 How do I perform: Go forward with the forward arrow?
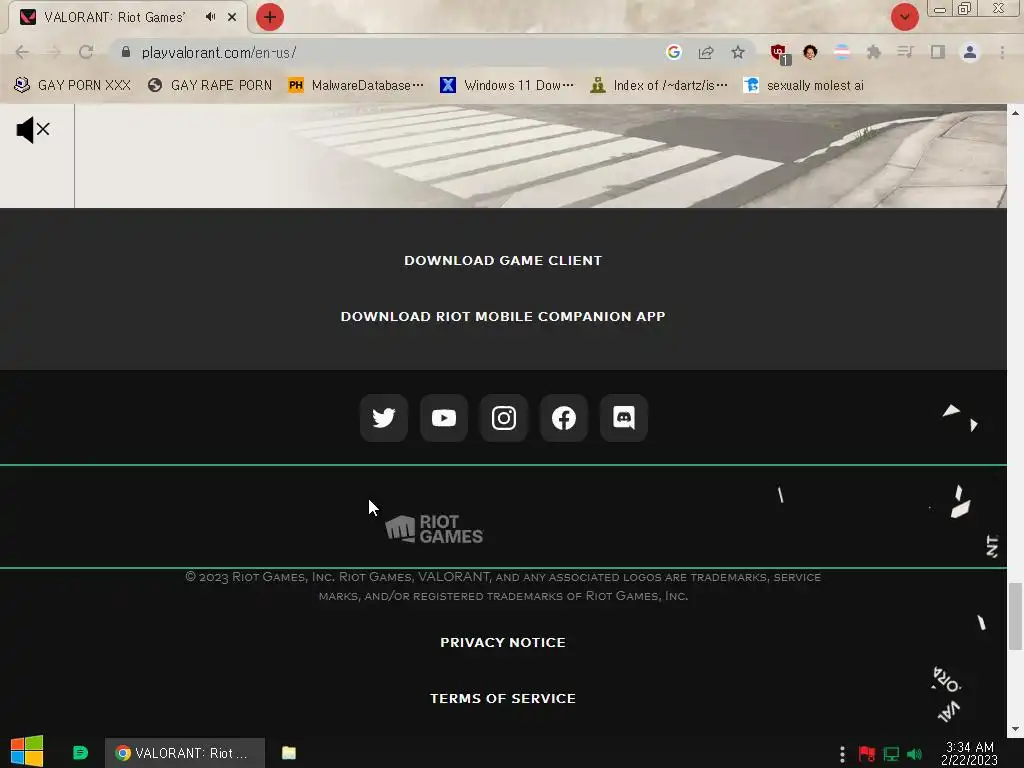pyautogui.click(x=54, y=52)
